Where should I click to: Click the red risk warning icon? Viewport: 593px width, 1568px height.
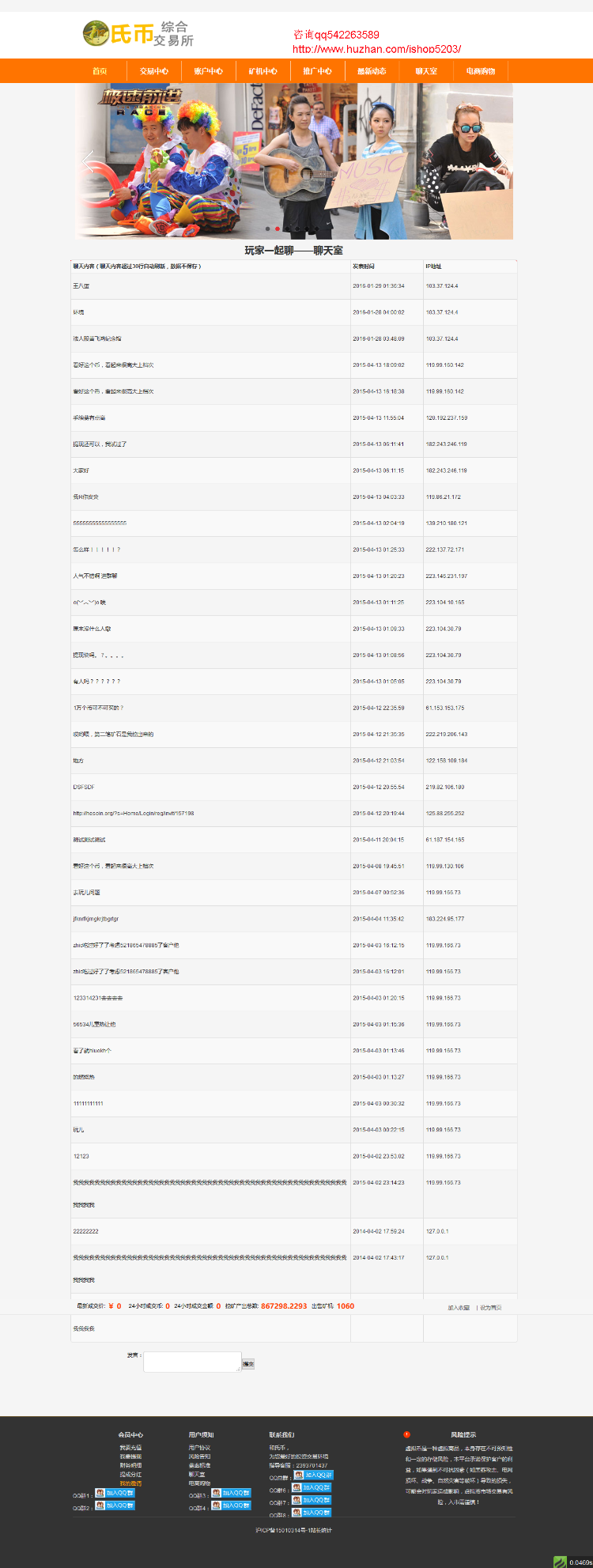pos(407,1434)
